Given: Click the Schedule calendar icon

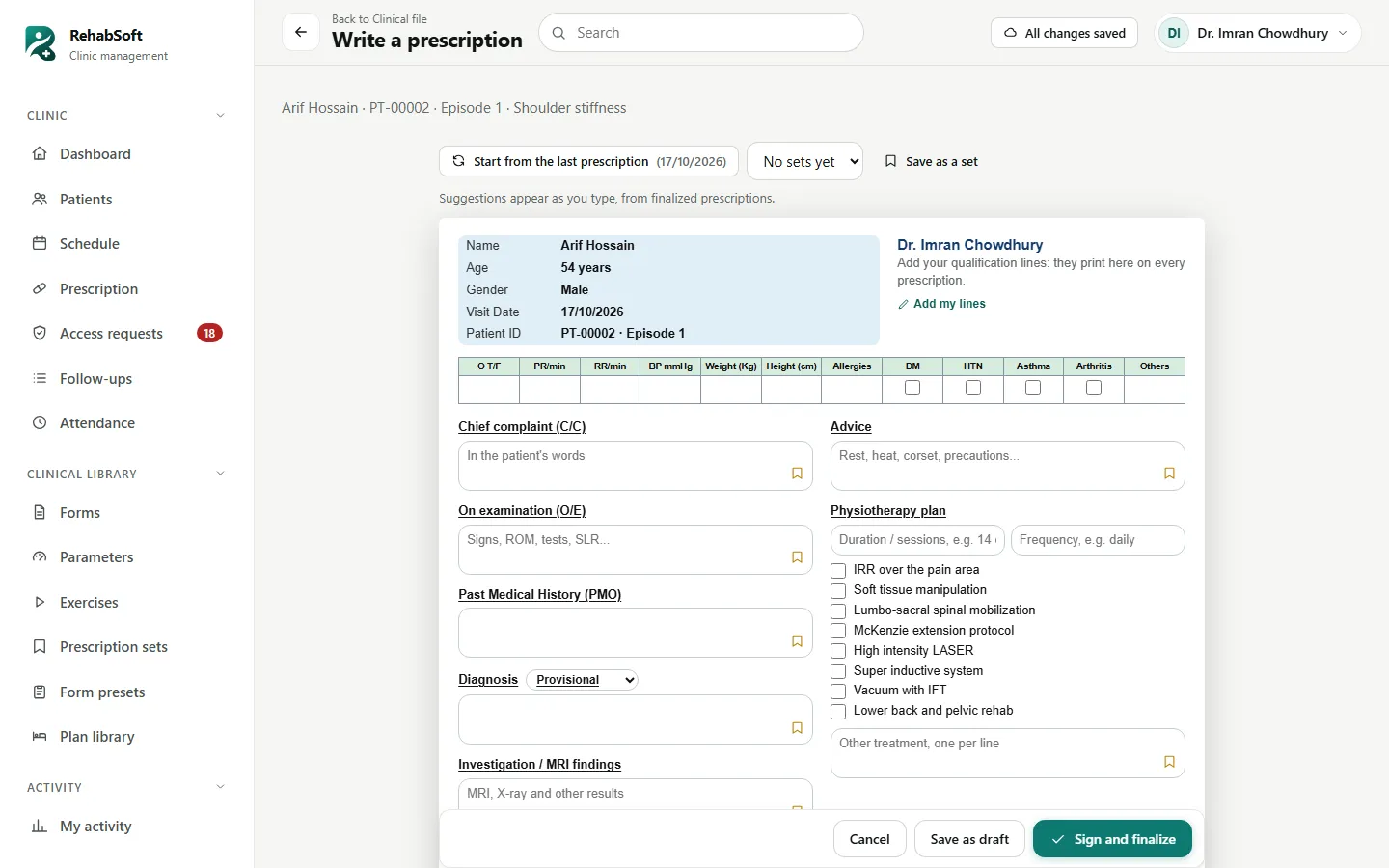Looking at the screenshot, I should click(x=40, y=243).
